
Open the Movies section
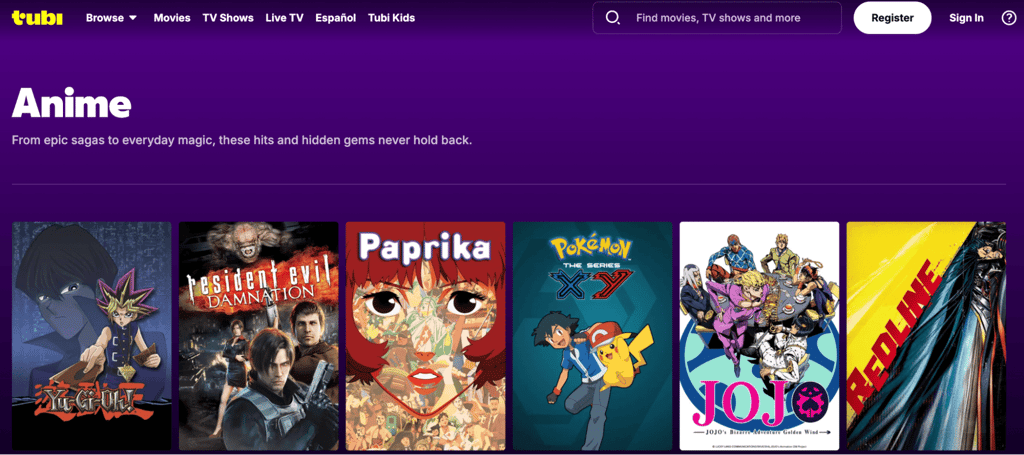tap(172, 18)
